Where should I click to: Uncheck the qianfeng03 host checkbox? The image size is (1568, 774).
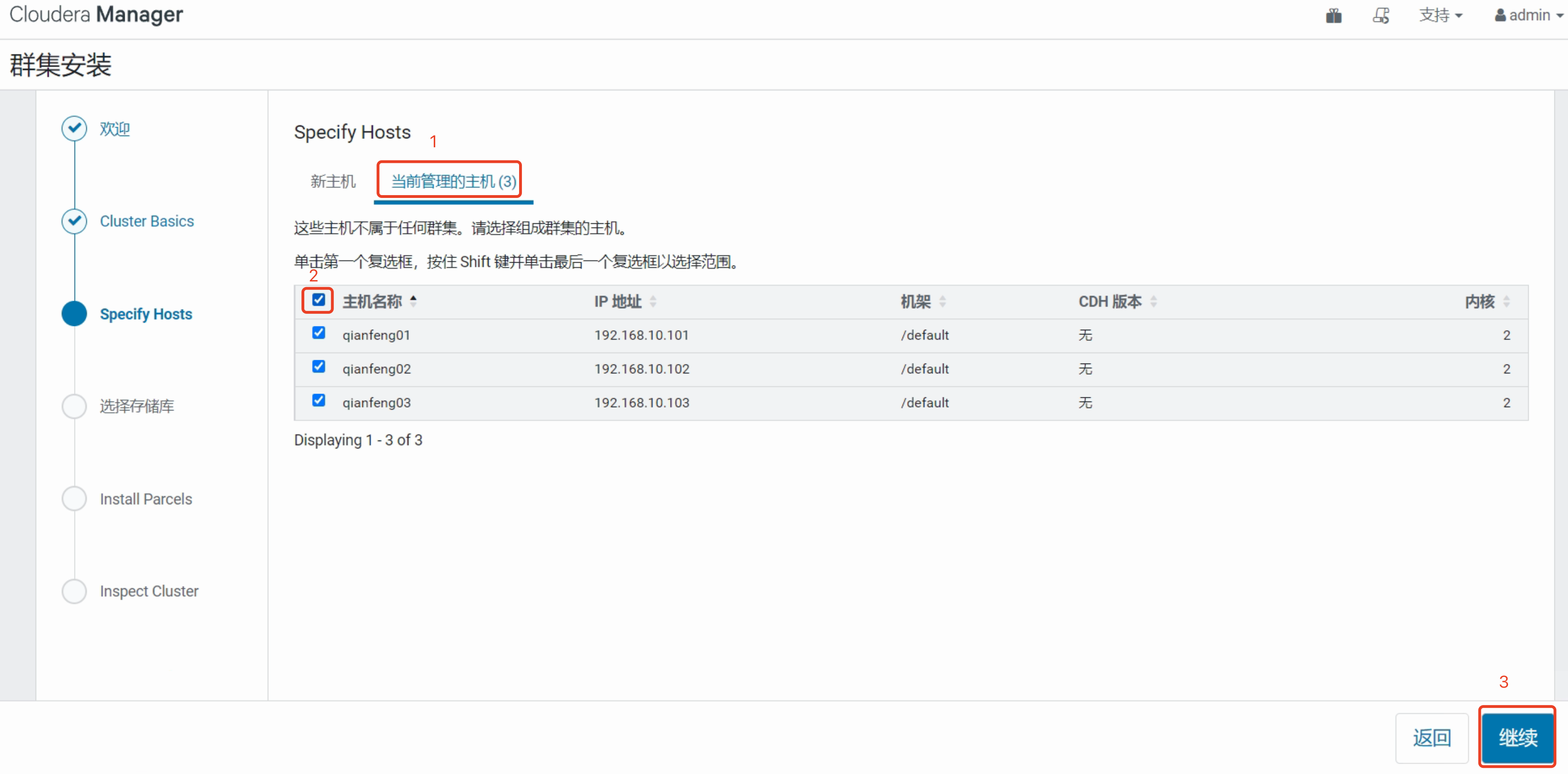click(x=318, y=400)
